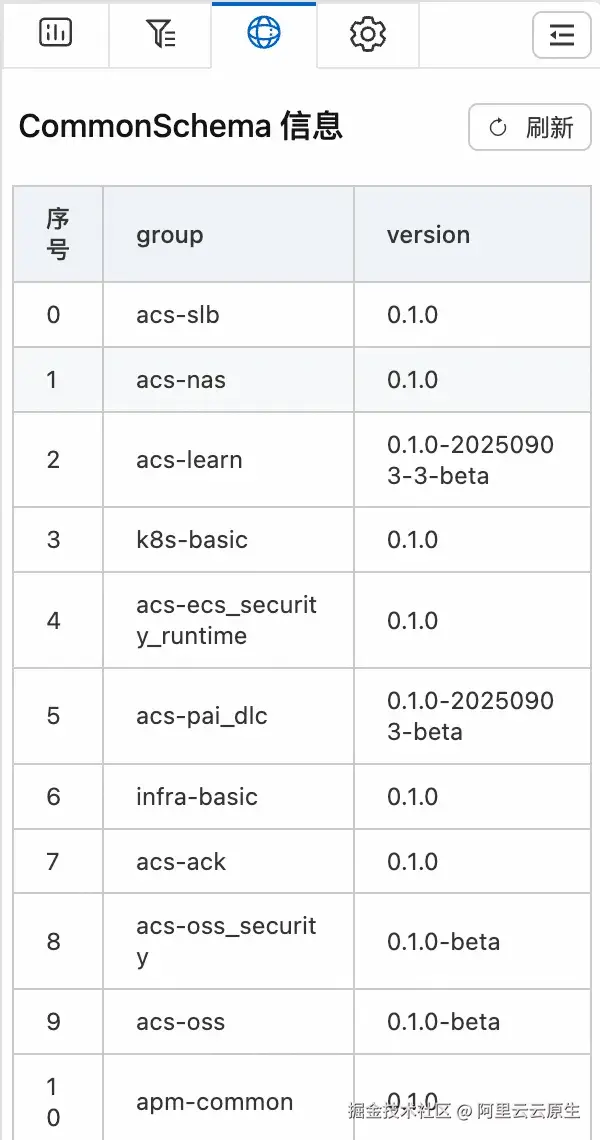Select the acs-ack row
600x1140 pixels.
point(181,862)
